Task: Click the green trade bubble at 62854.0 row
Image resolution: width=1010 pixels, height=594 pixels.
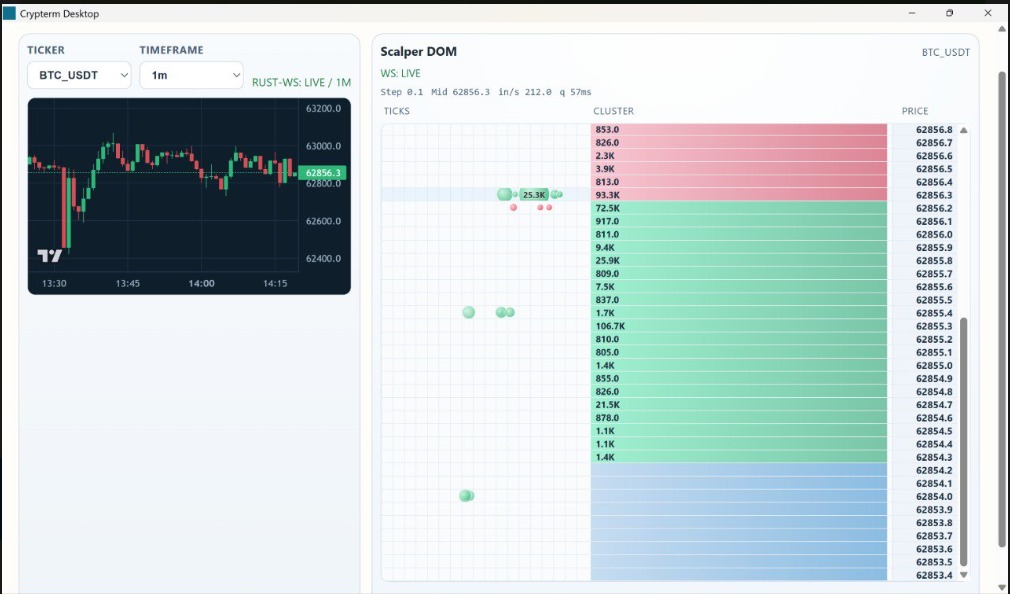Action: tap(466, 496)
